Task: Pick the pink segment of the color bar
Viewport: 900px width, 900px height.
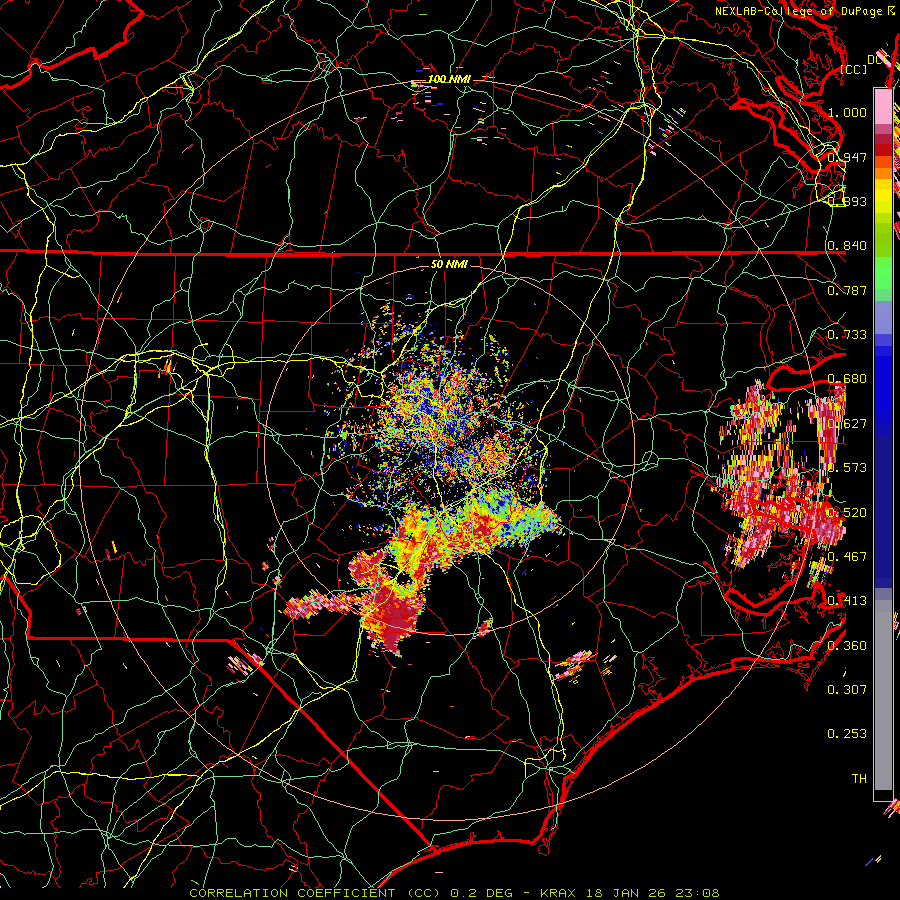Action: coord(883,107)
